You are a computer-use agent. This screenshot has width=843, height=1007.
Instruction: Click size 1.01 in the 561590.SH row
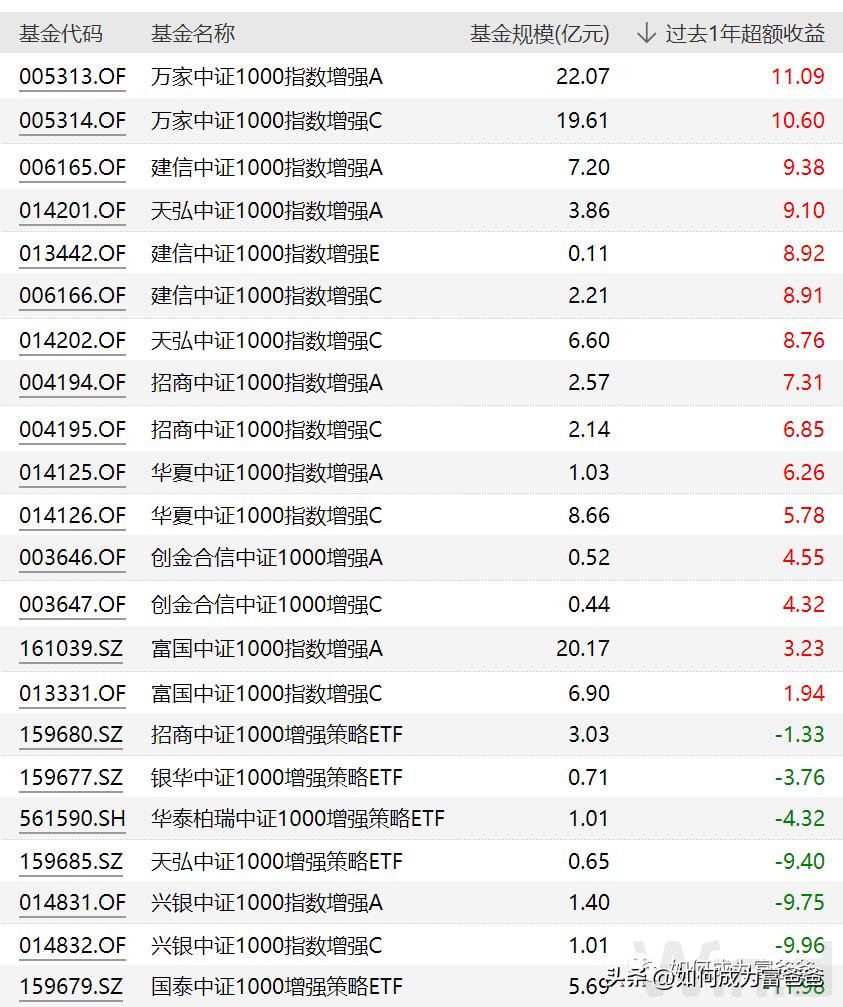[589, 818]
